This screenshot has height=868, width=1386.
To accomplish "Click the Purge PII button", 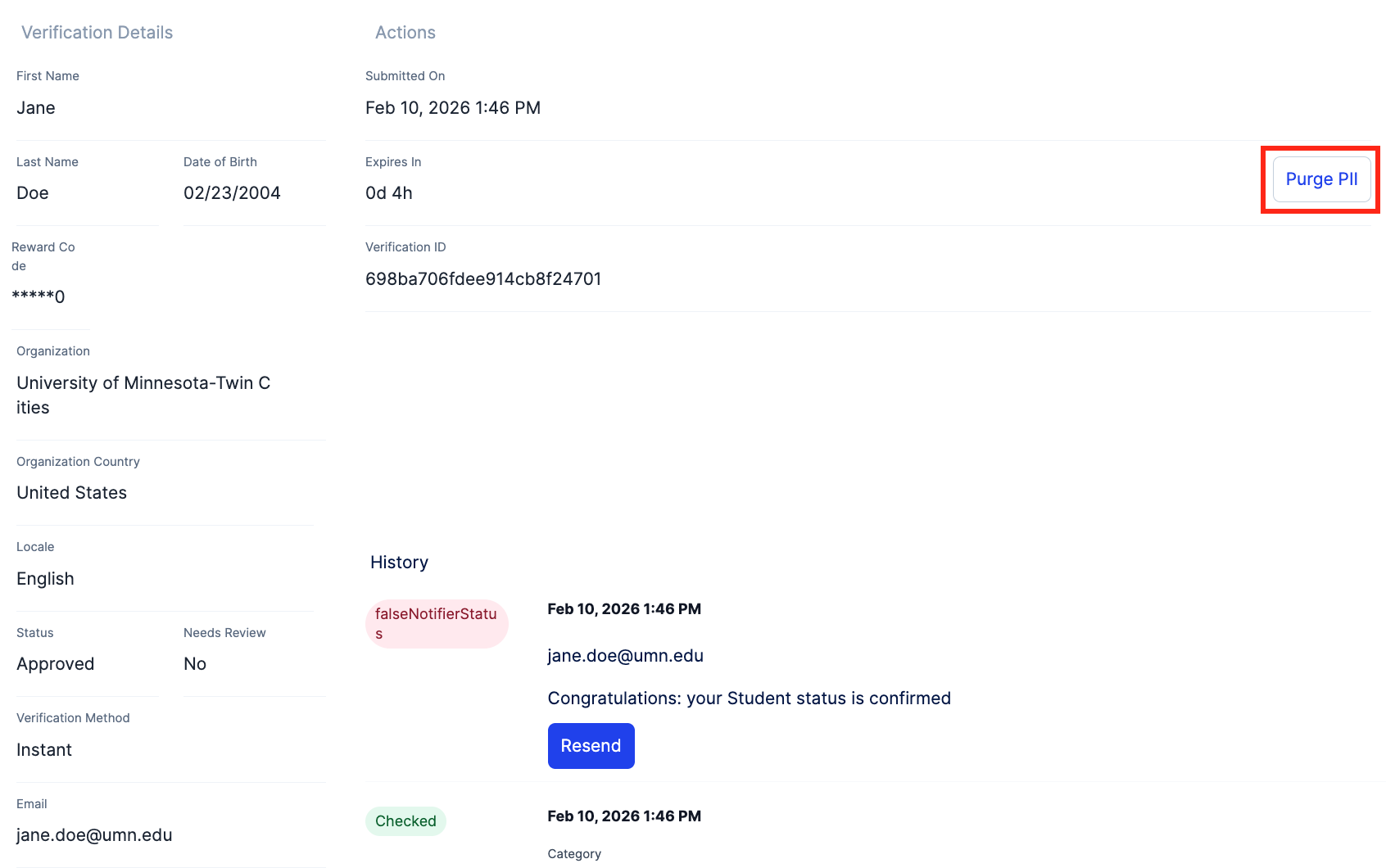I will pos(1321,179).
